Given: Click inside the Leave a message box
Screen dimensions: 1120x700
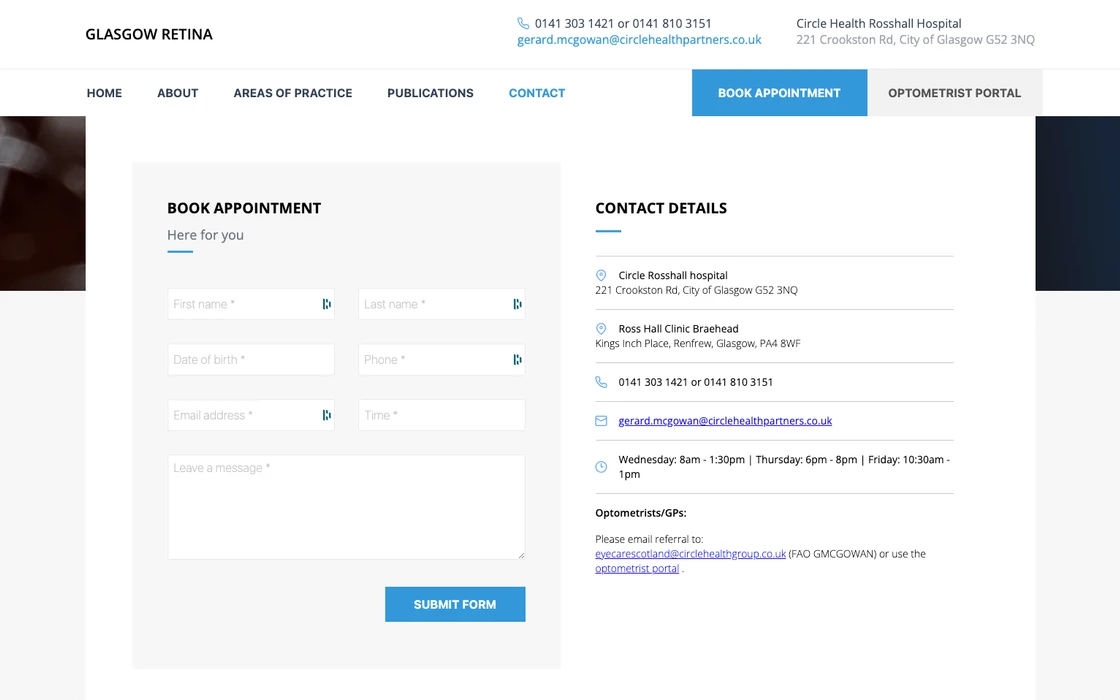Looking at the screenshot, I should pyautogui.click(x=346, y=507).
